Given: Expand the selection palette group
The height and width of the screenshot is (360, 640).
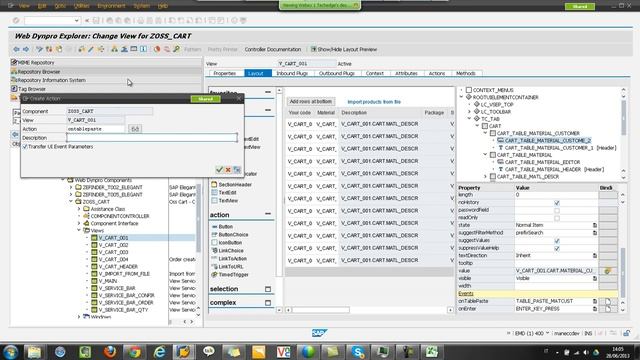Looking at the screenshot, I should coord(268,289).
